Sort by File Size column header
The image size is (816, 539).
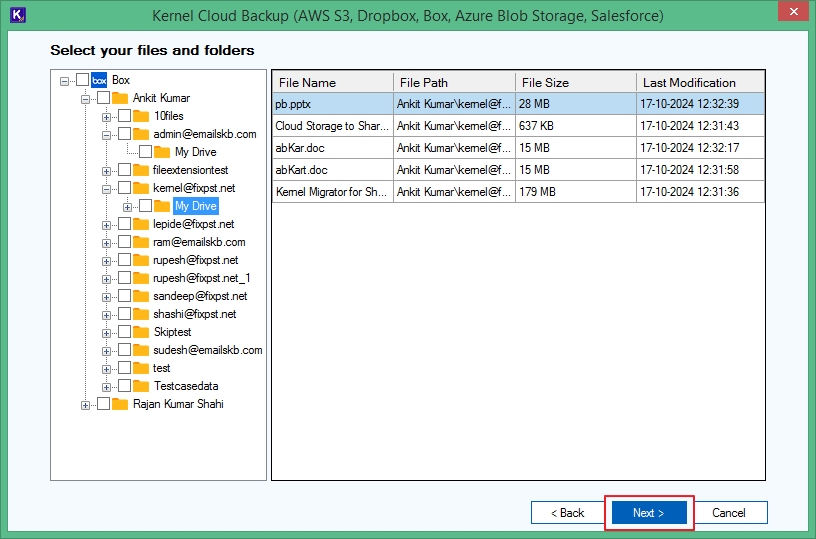tap(576, 82)
